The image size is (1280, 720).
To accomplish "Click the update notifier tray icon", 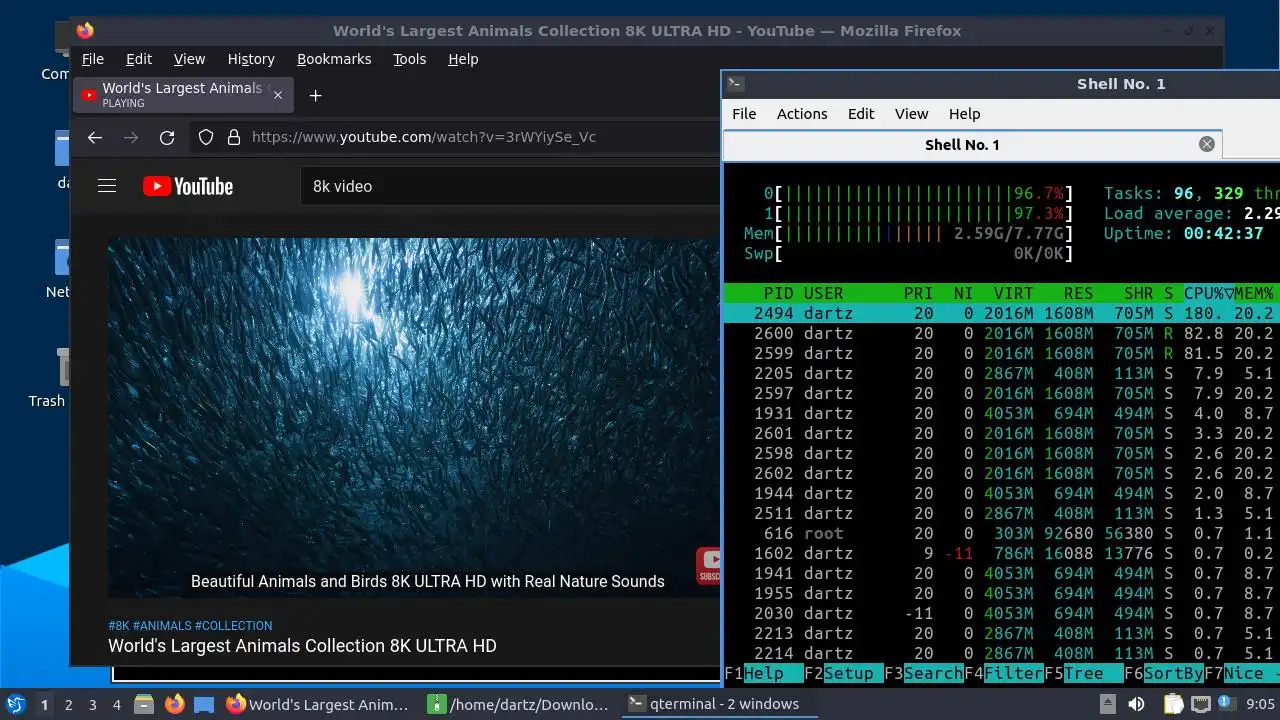I will (x=1225, y=704).
